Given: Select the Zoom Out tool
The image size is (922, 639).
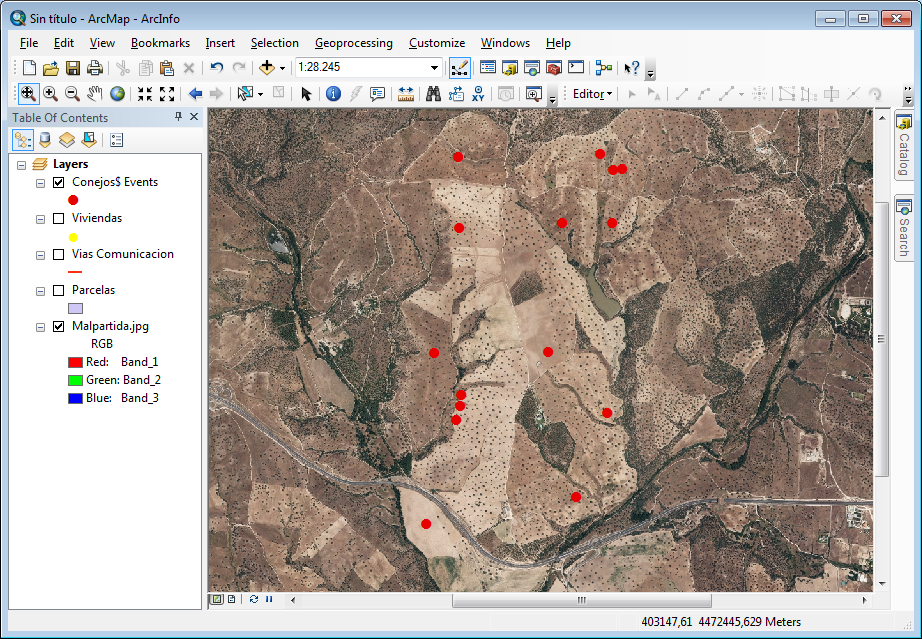Looking at the screenshot, I should tap(72, 93).
